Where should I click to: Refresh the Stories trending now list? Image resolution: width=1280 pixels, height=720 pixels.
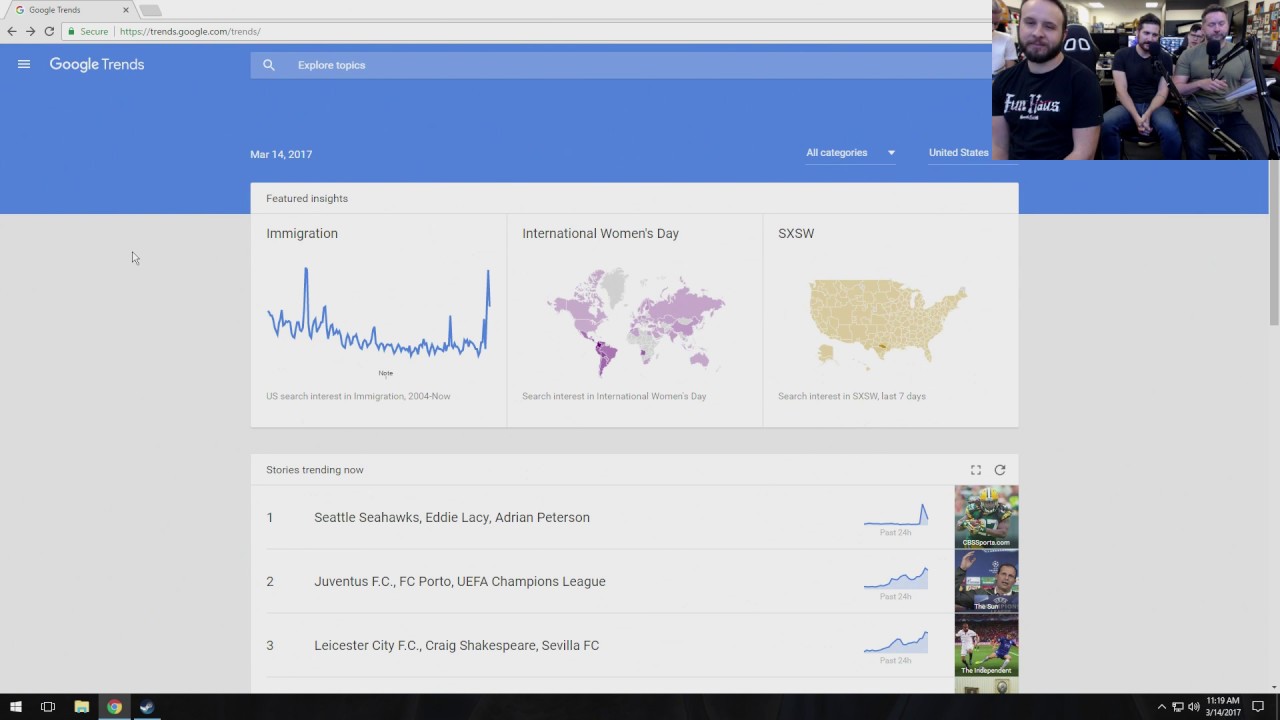tap(1000, 470)
